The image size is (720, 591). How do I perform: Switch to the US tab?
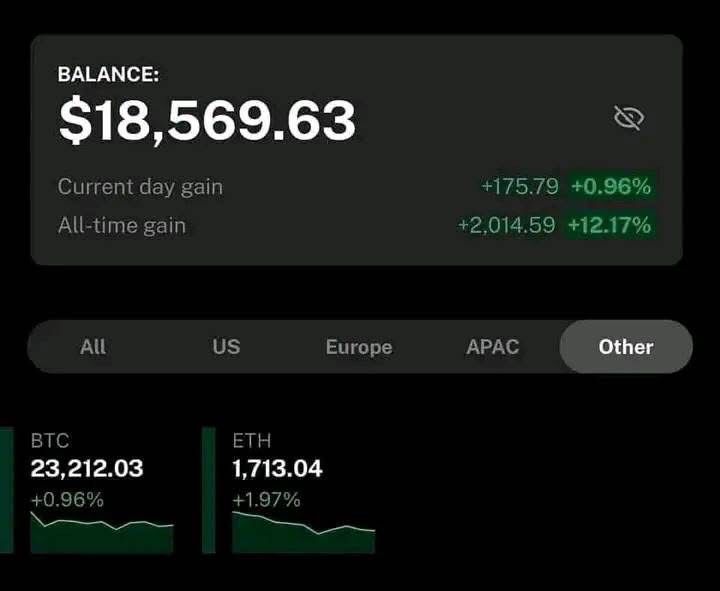click(226, 347)
